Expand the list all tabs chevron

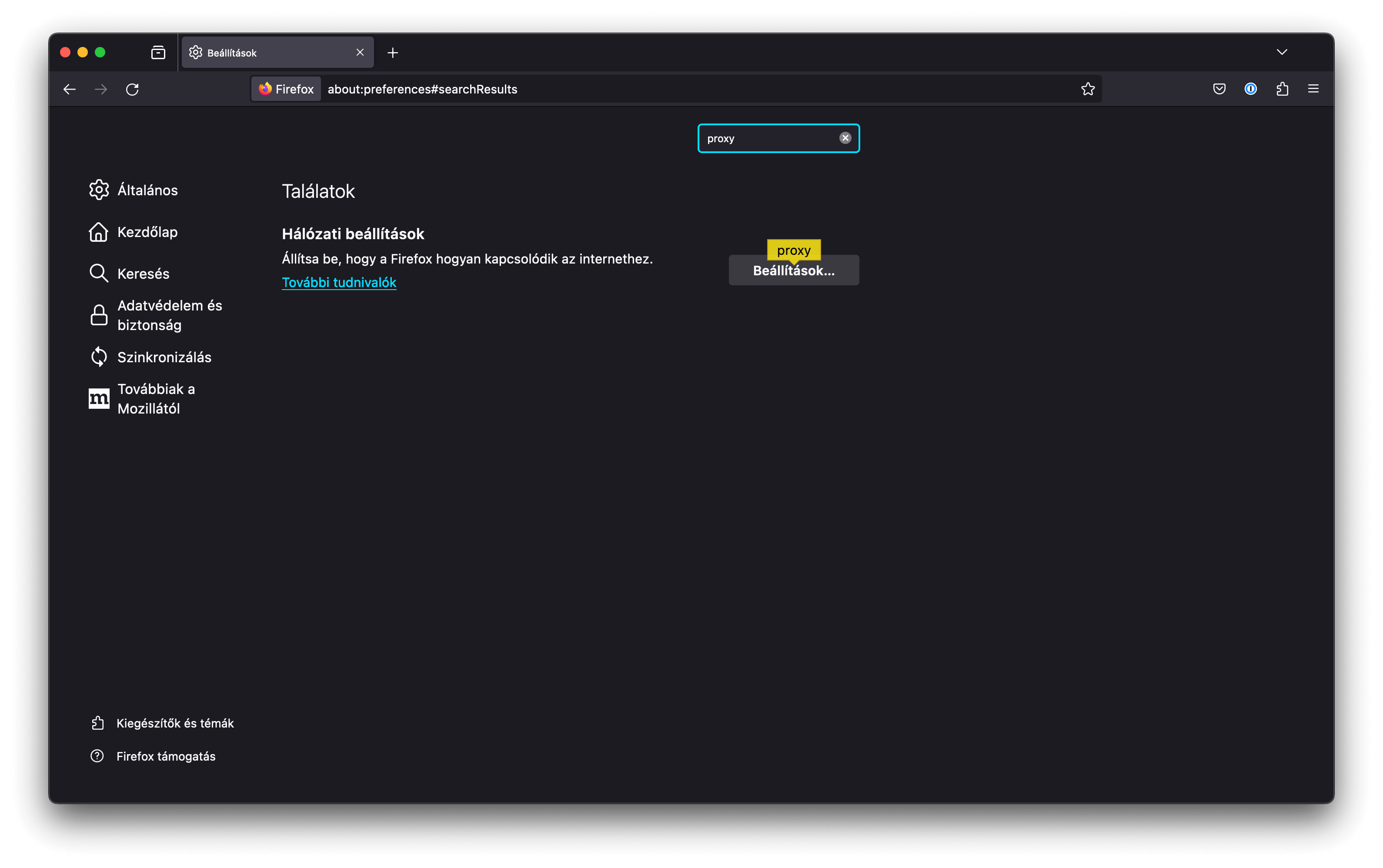(x=1281, y=52)
